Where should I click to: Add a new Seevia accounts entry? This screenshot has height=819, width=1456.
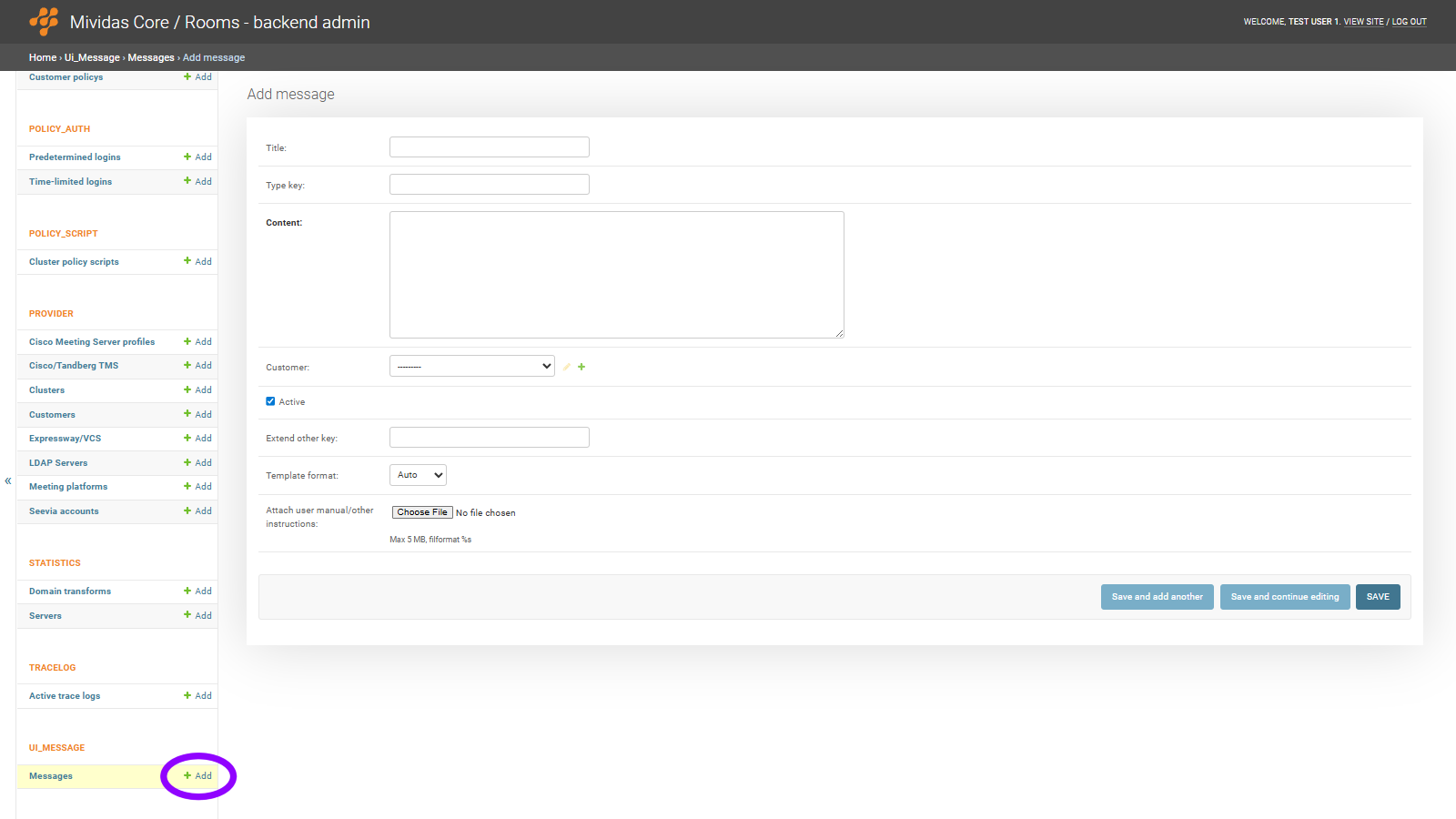pyautogui.click(x=198, y=511)
